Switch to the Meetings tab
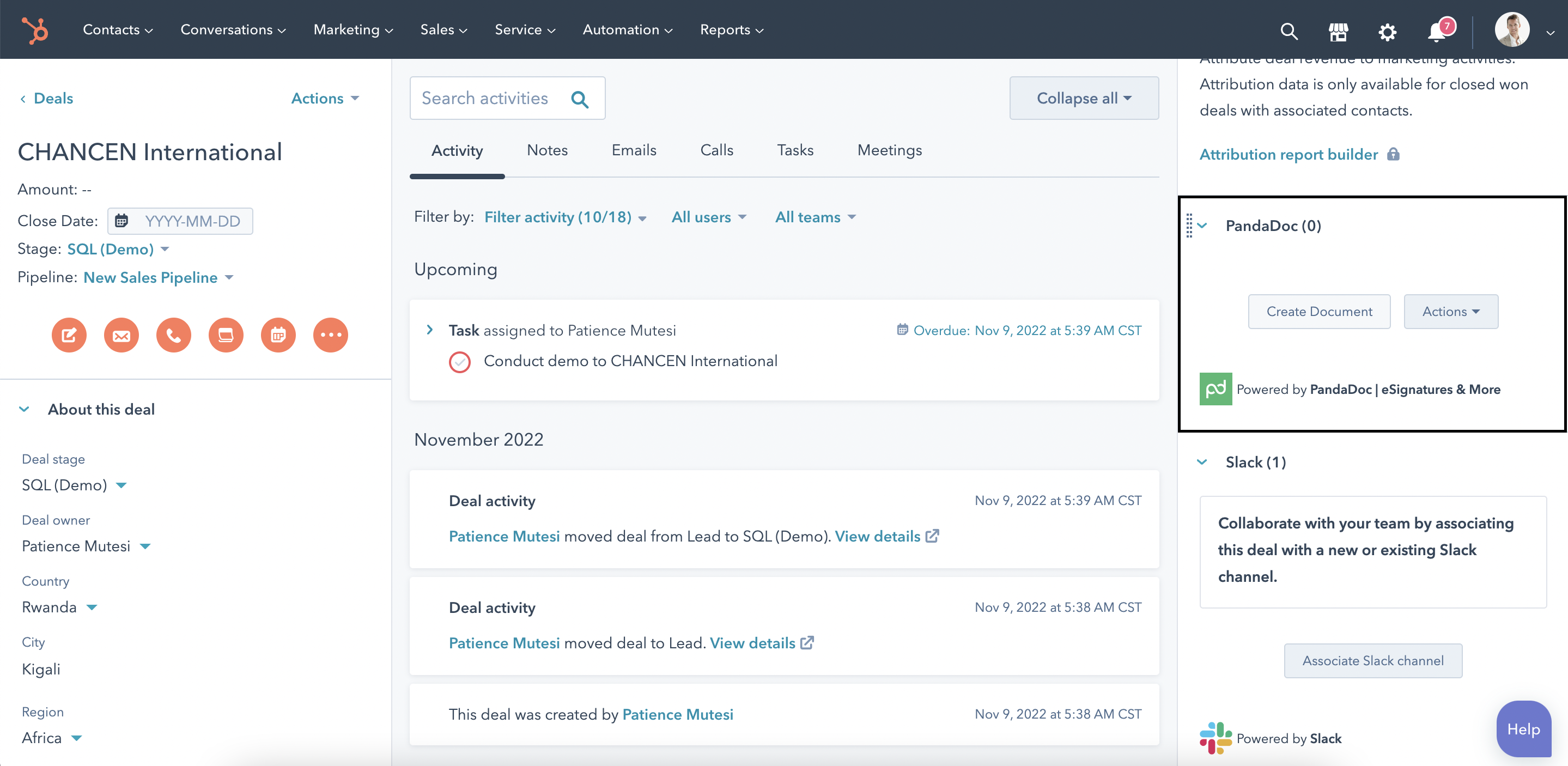Image resolution: width=1568 pixels, height=766 pixels. coord(889,150)
